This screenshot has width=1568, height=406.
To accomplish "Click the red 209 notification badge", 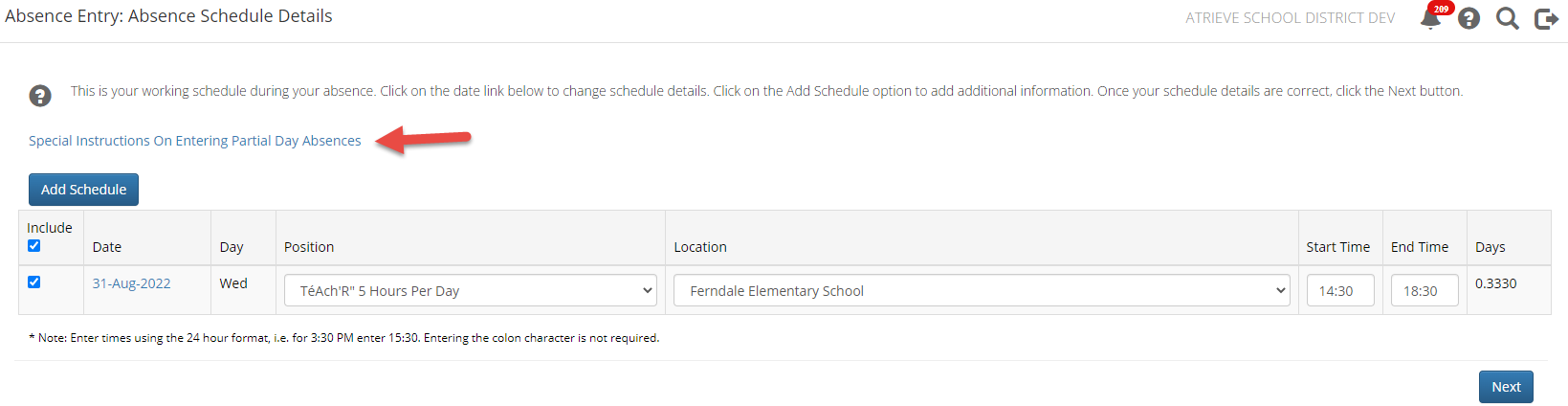I will (1441, 9).
